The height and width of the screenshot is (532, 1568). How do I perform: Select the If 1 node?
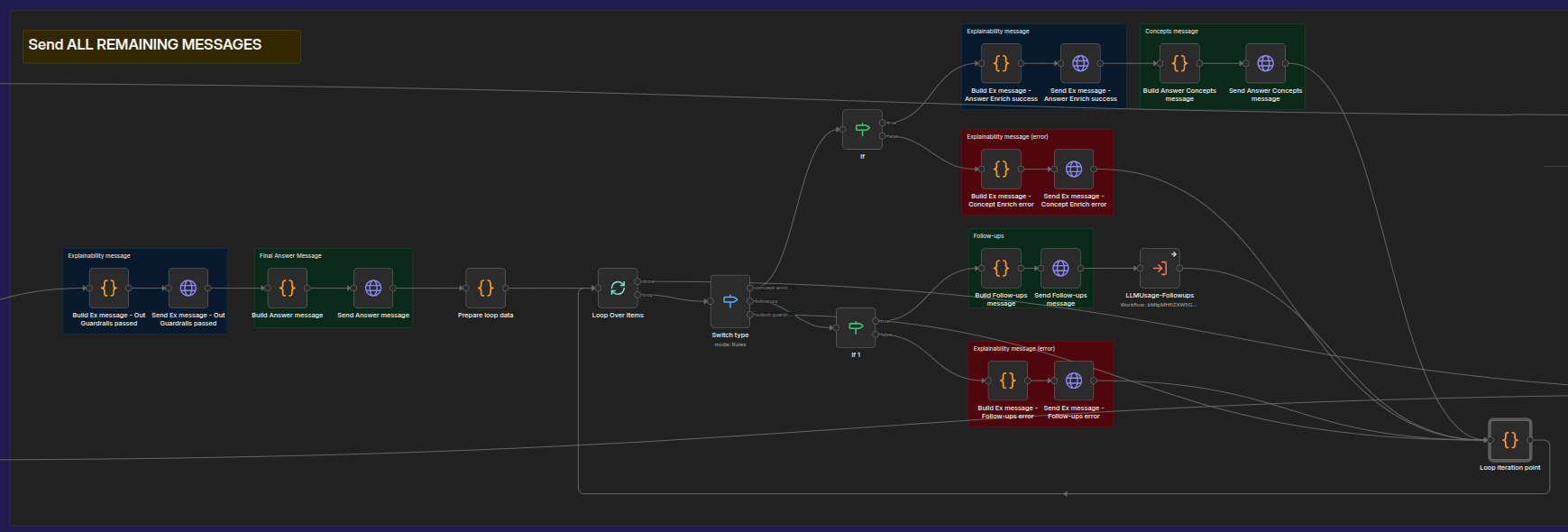point(856,327)
